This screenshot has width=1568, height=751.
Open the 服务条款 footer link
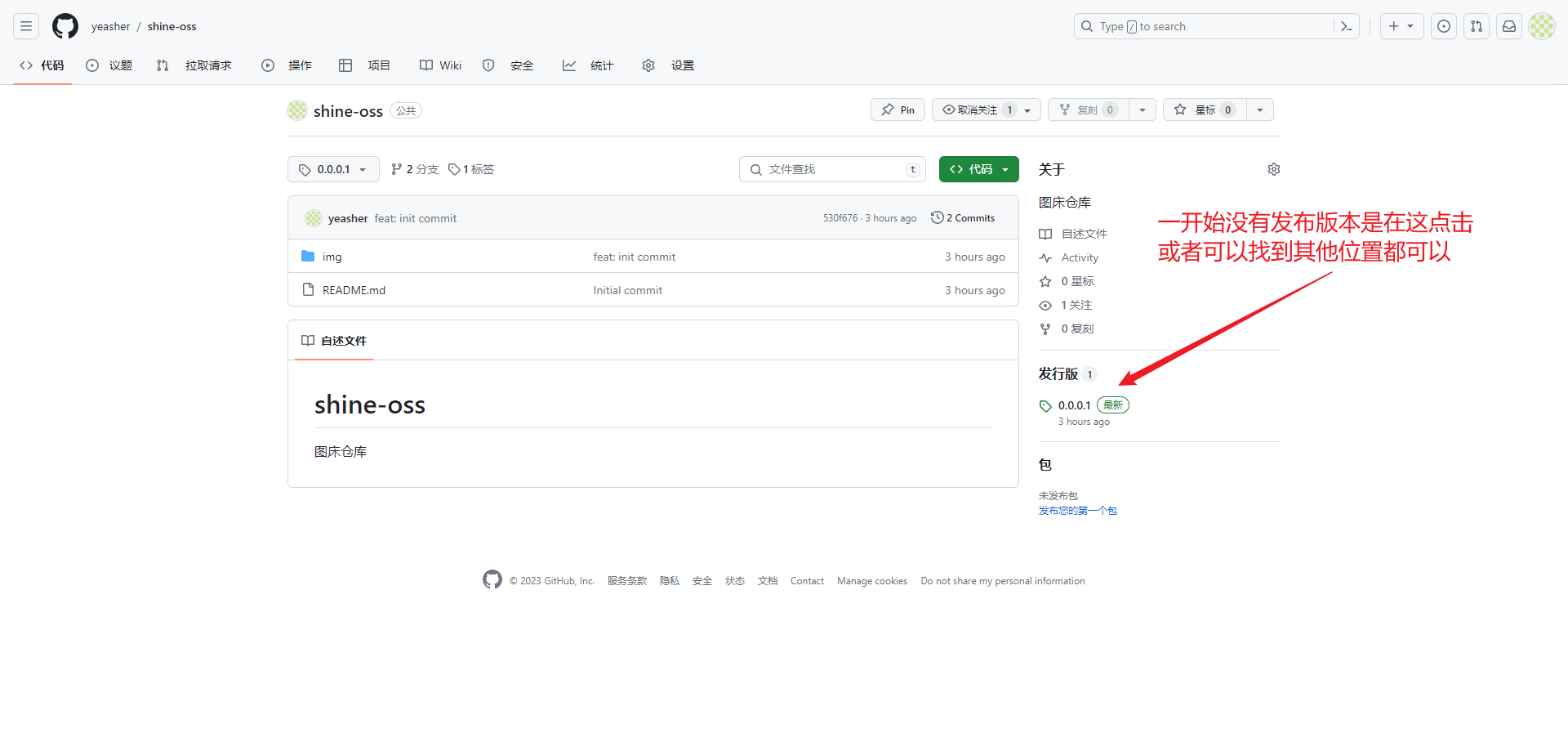(x=627, y=581)
